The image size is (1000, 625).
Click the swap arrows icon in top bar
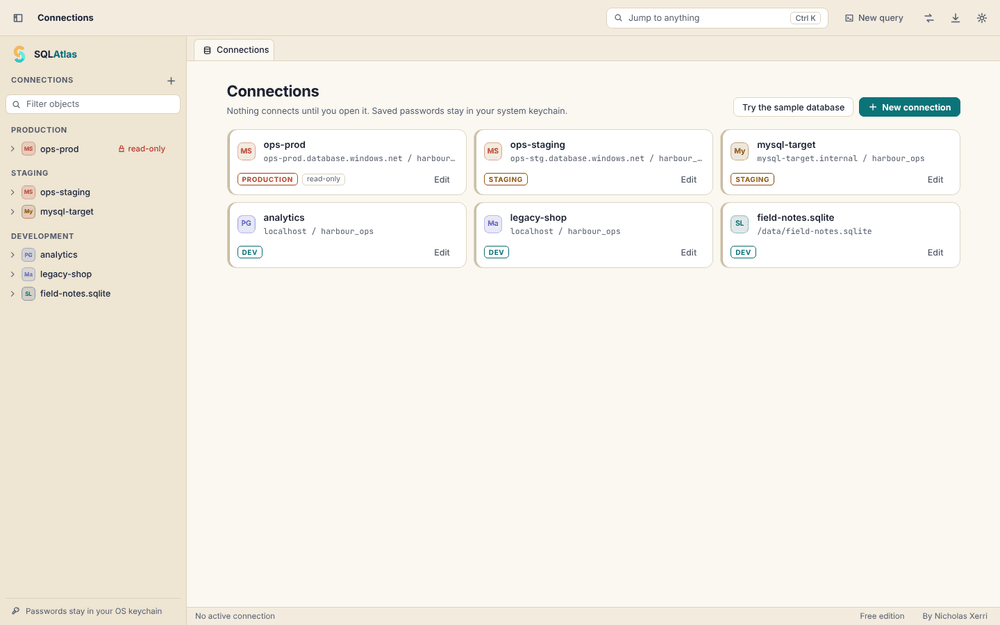929,18
